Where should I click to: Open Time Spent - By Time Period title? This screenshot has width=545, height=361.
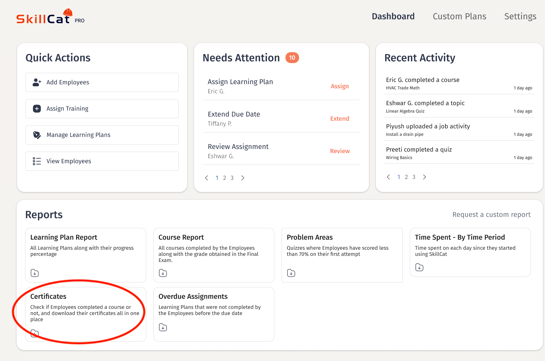click(x=460, y=237)
